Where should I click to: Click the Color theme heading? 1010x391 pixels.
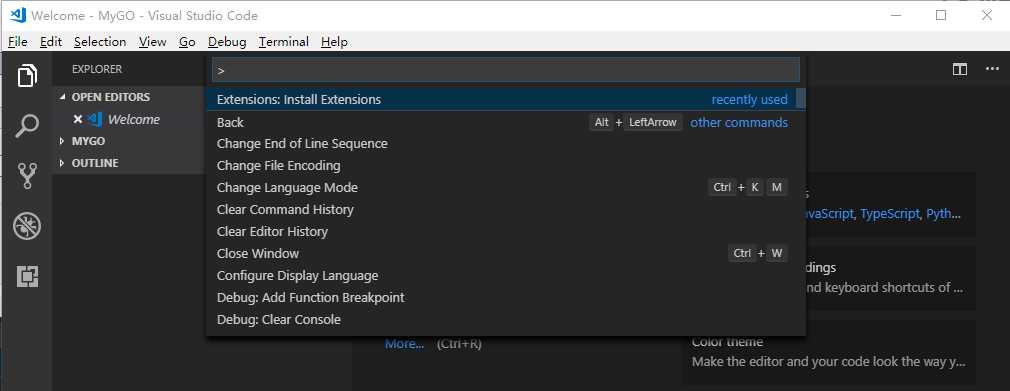tap(727, 342)
